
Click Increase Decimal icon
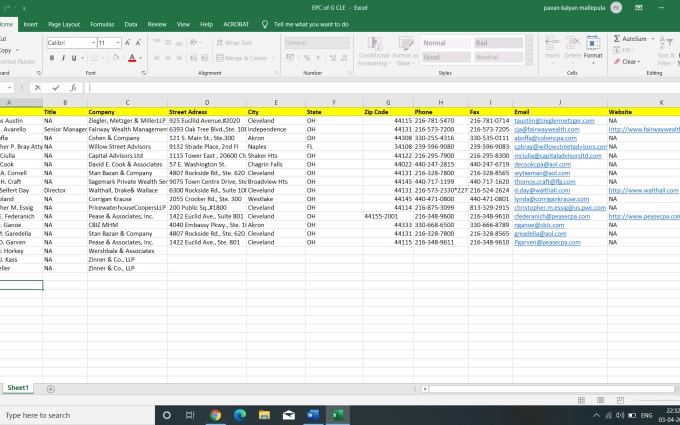pos(333,58)
